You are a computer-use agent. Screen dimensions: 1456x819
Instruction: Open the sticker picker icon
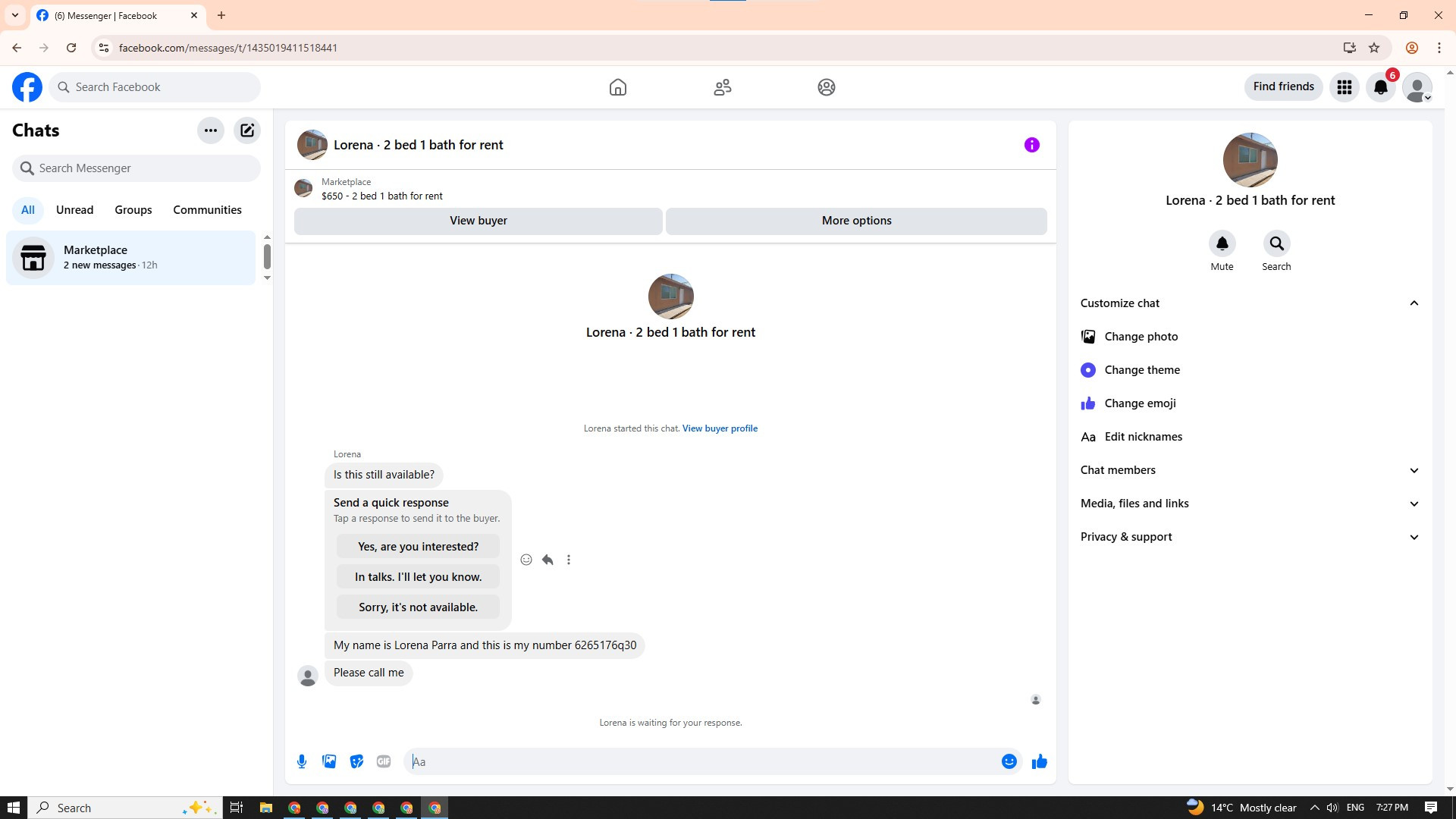(356, 761)
